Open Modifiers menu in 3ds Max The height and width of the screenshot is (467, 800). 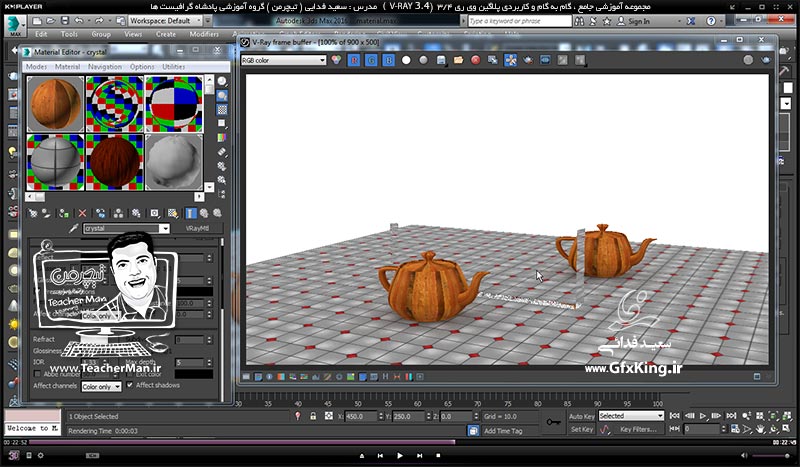[x=204, y=34]
